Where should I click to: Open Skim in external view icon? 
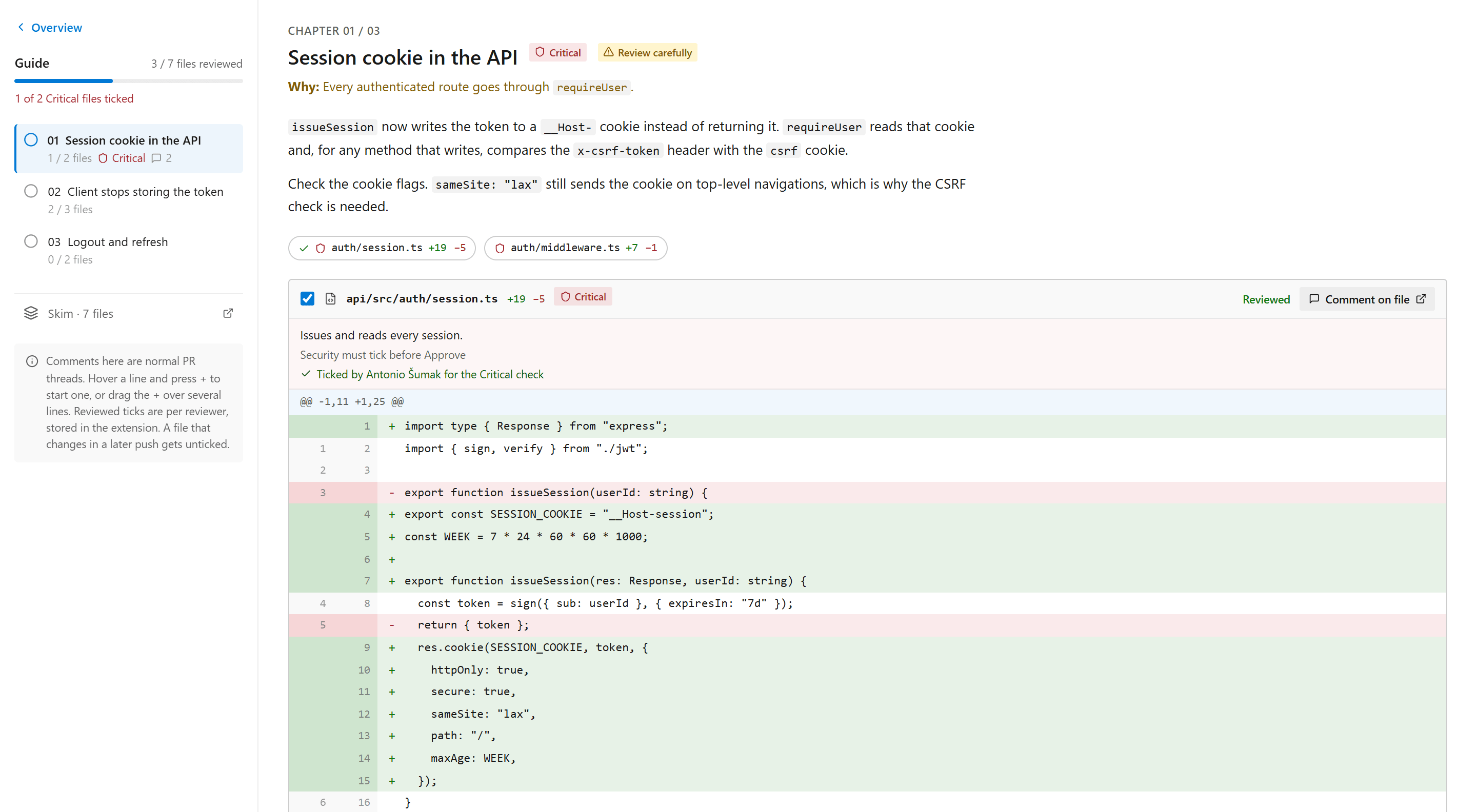tap(228, 313)
